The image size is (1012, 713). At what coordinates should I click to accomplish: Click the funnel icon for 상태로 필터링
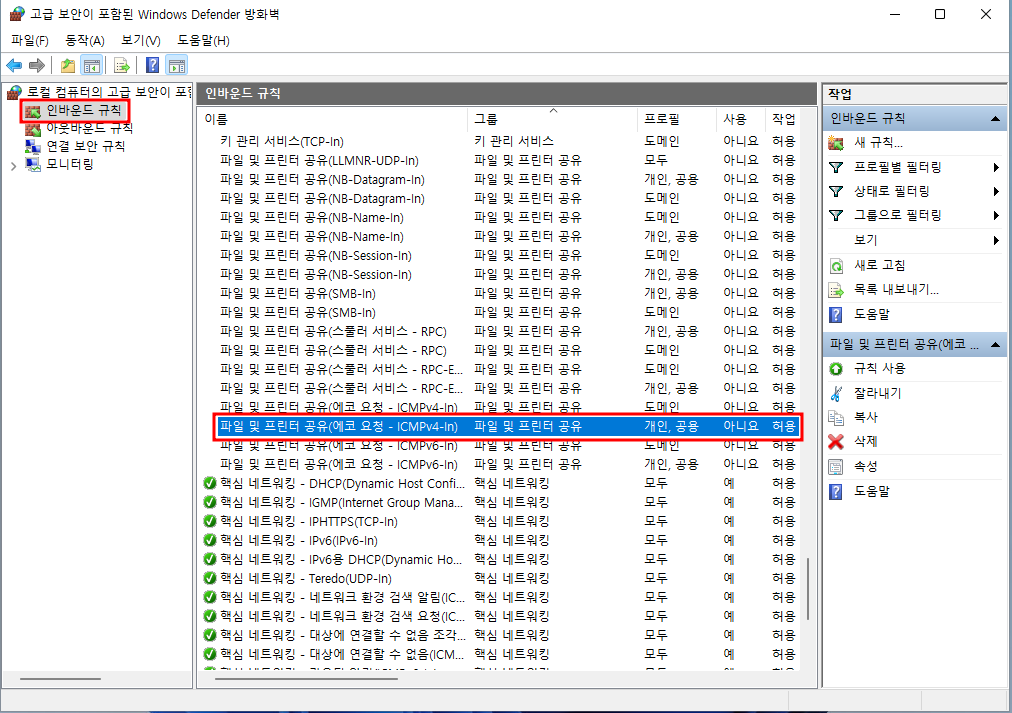(836, 192)
